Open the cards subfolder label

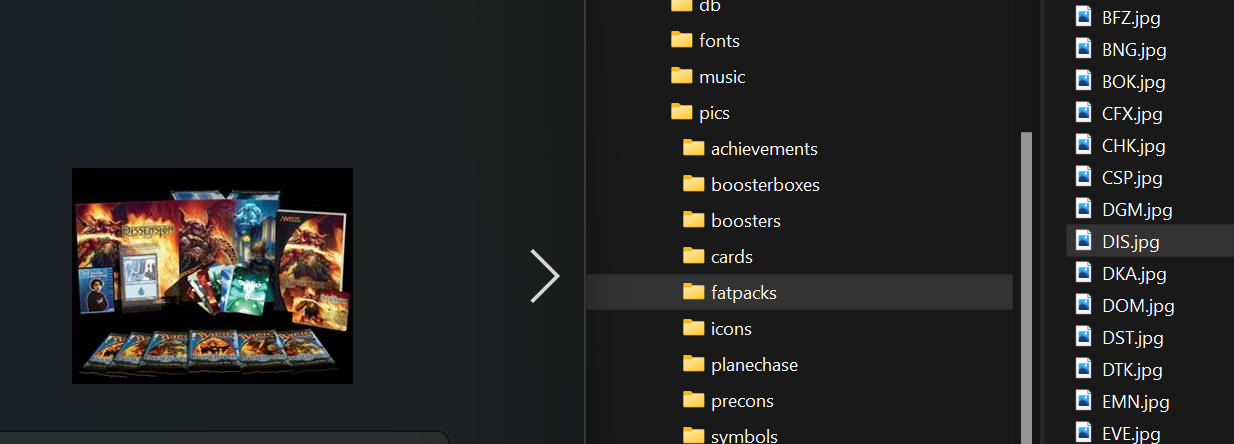click(x=732, y=257)
